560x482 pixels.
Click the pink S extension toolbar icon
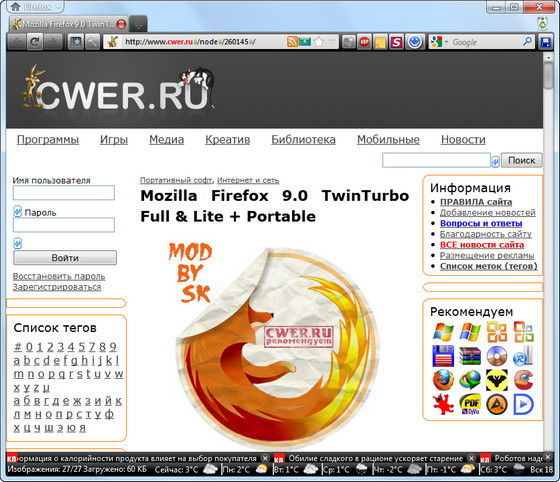click(x=396, y=42)
